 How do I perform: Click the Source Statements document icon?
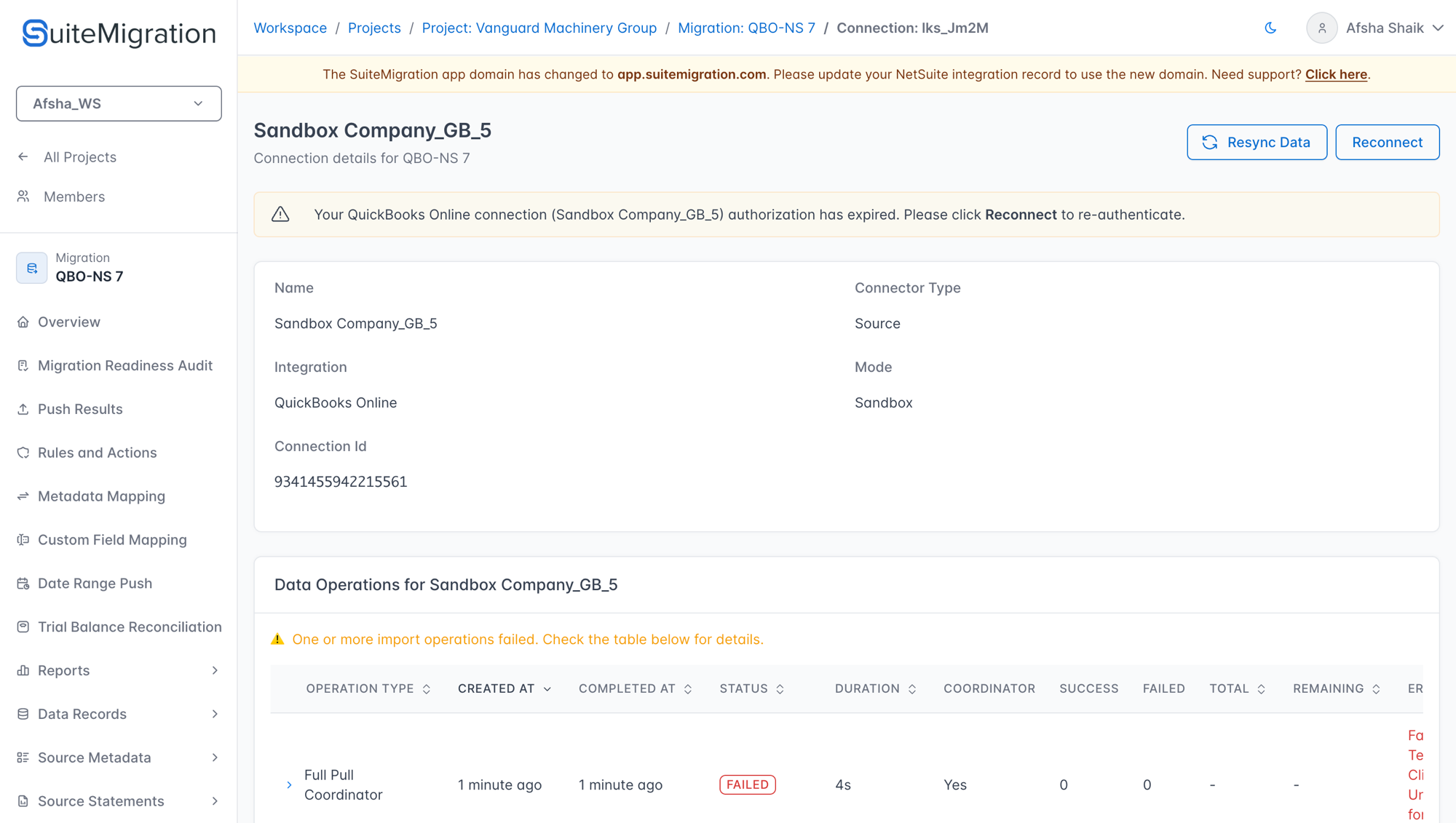(x=23, y=801)
